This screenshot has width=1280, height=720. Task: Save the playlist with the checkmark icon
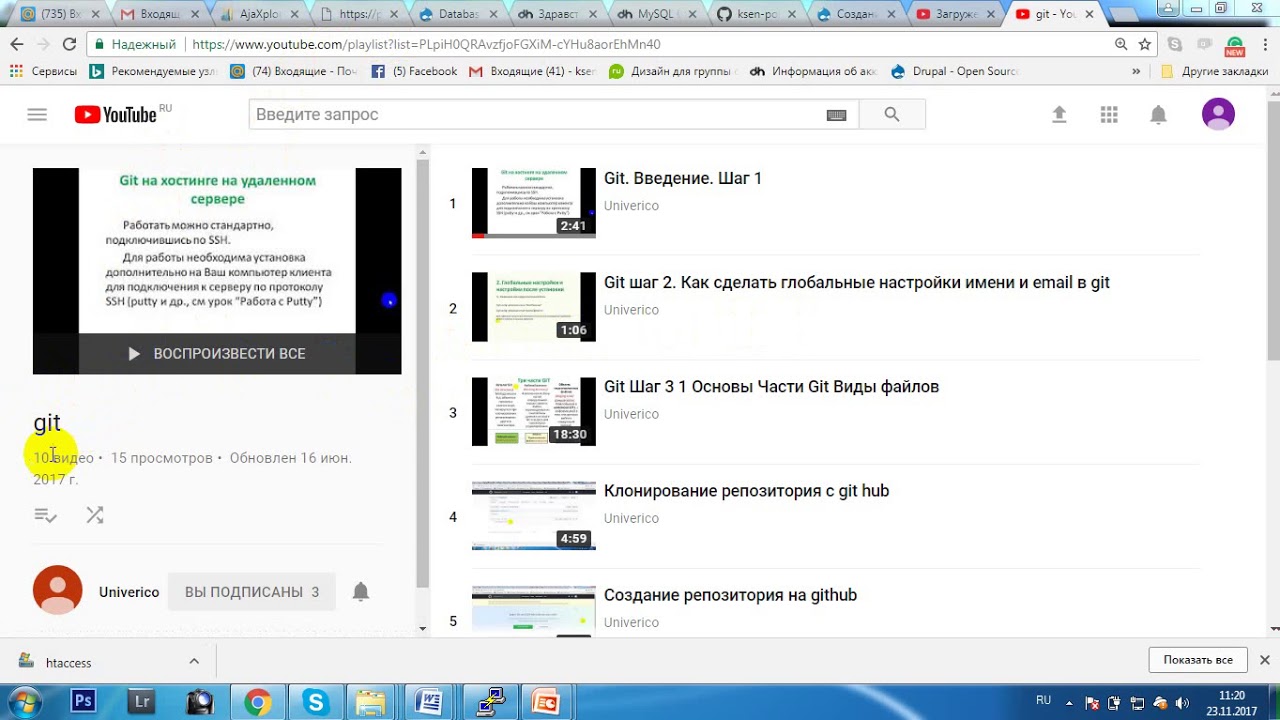click(x=45, y=515)
